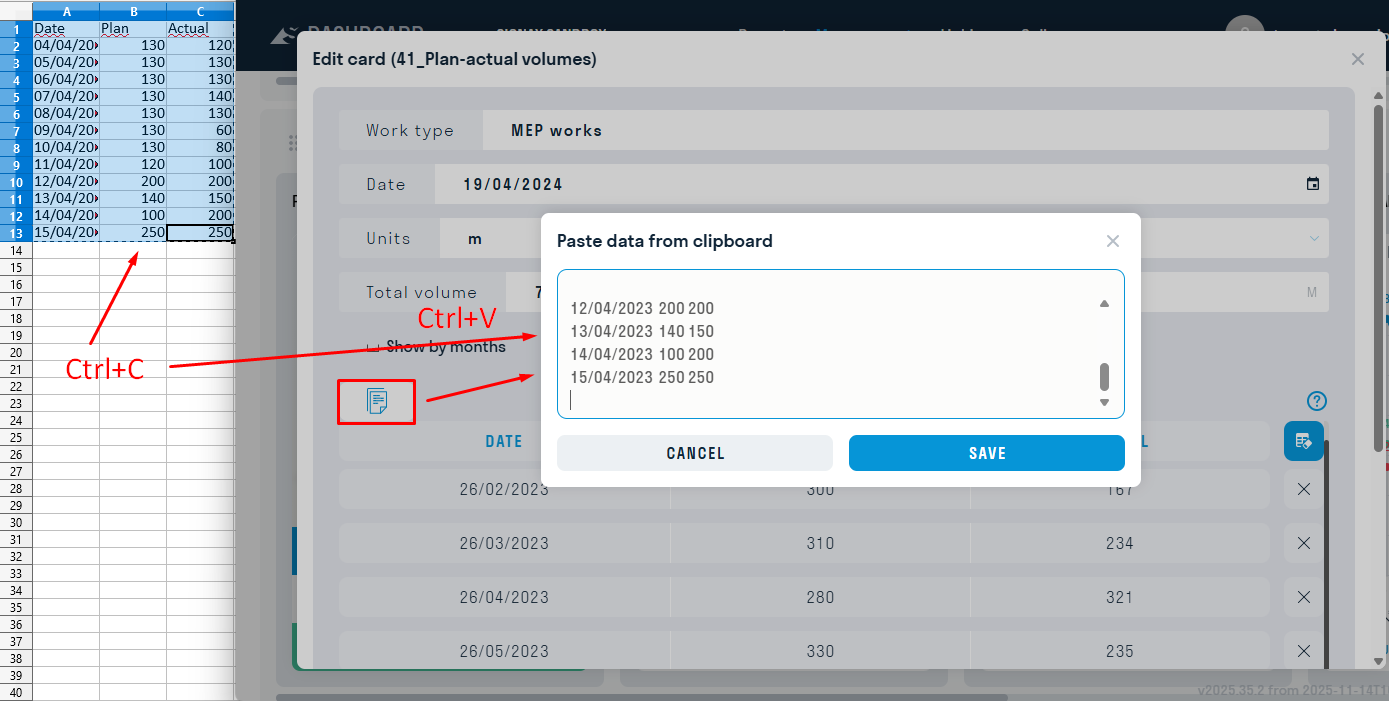Expand the Units dropdown chevron
The width and height of the screenshot is (1389, 701).
tap(1314, 238)
